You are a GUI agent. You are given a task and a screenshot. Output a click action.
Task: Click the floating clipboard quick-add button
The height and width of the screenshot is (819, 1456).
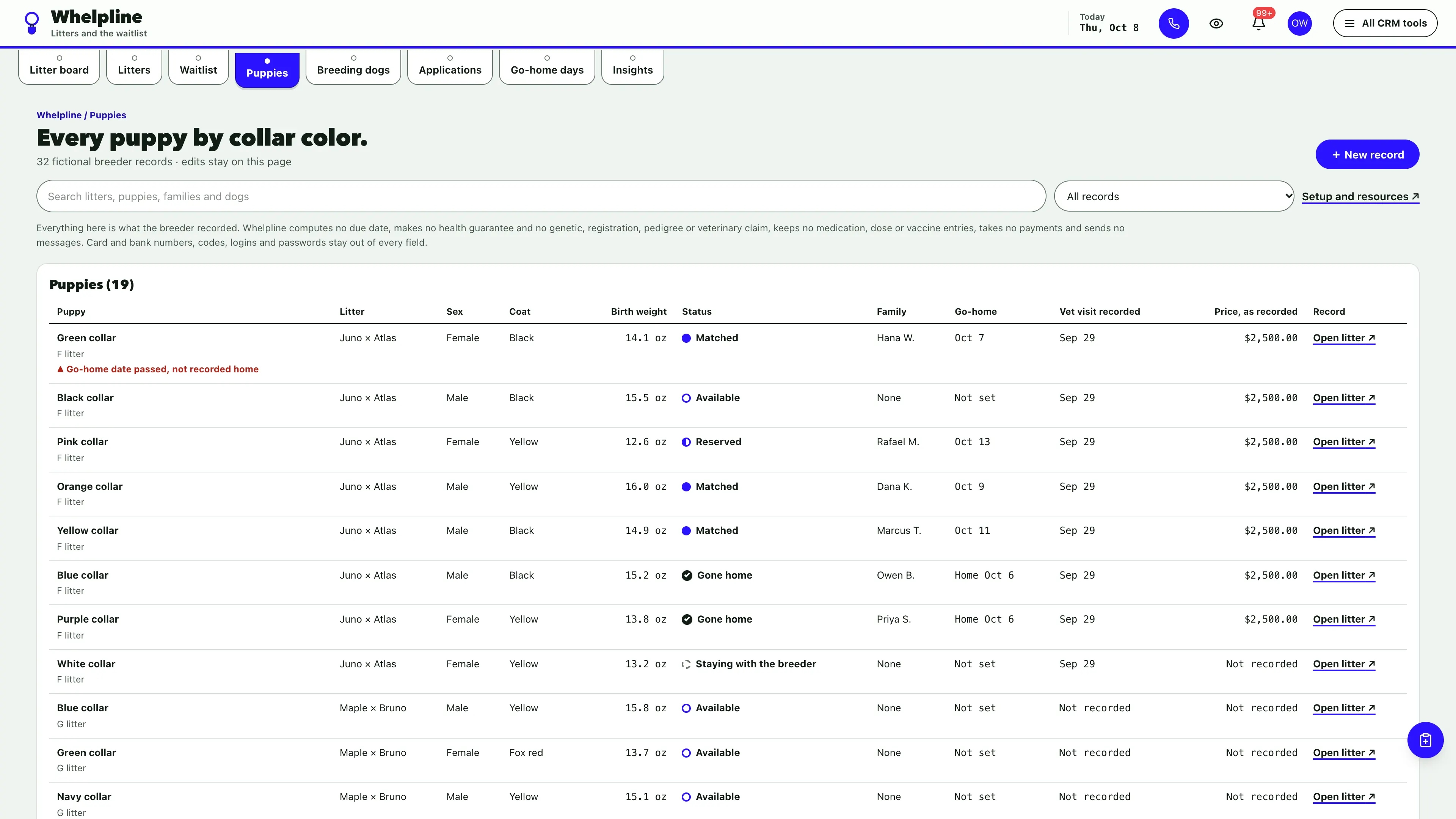(1425, 740)
